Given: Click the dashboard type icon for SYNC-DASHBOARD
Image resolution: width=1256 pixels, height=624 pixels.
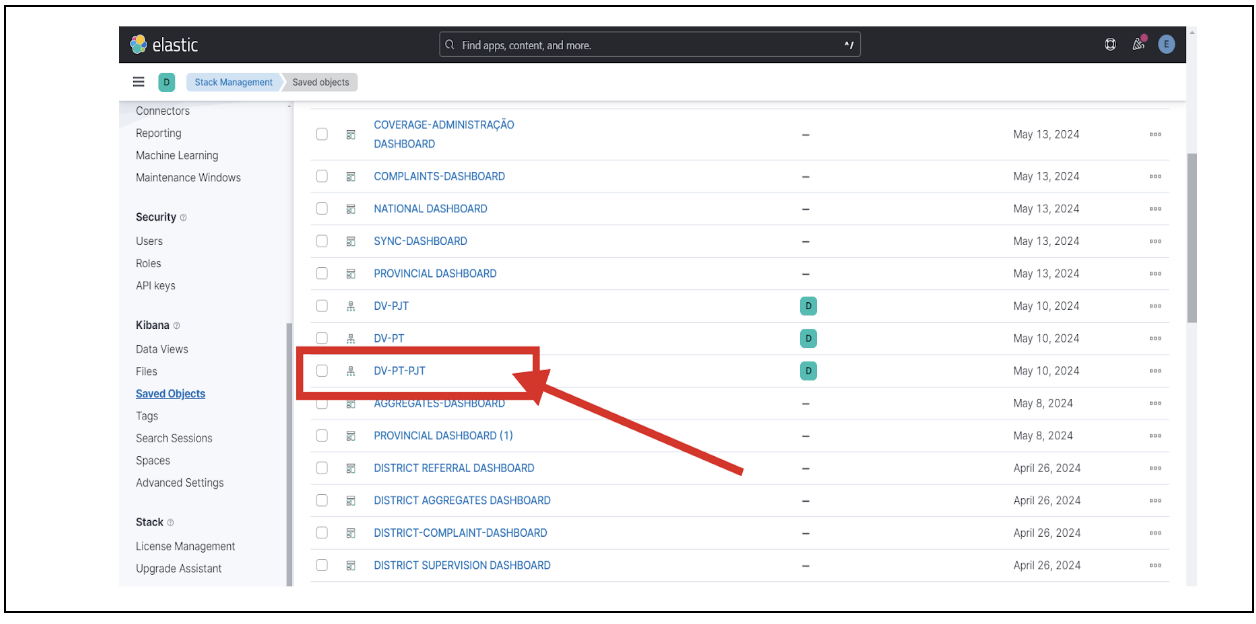Looking at the screenshot, I should 351,241.
